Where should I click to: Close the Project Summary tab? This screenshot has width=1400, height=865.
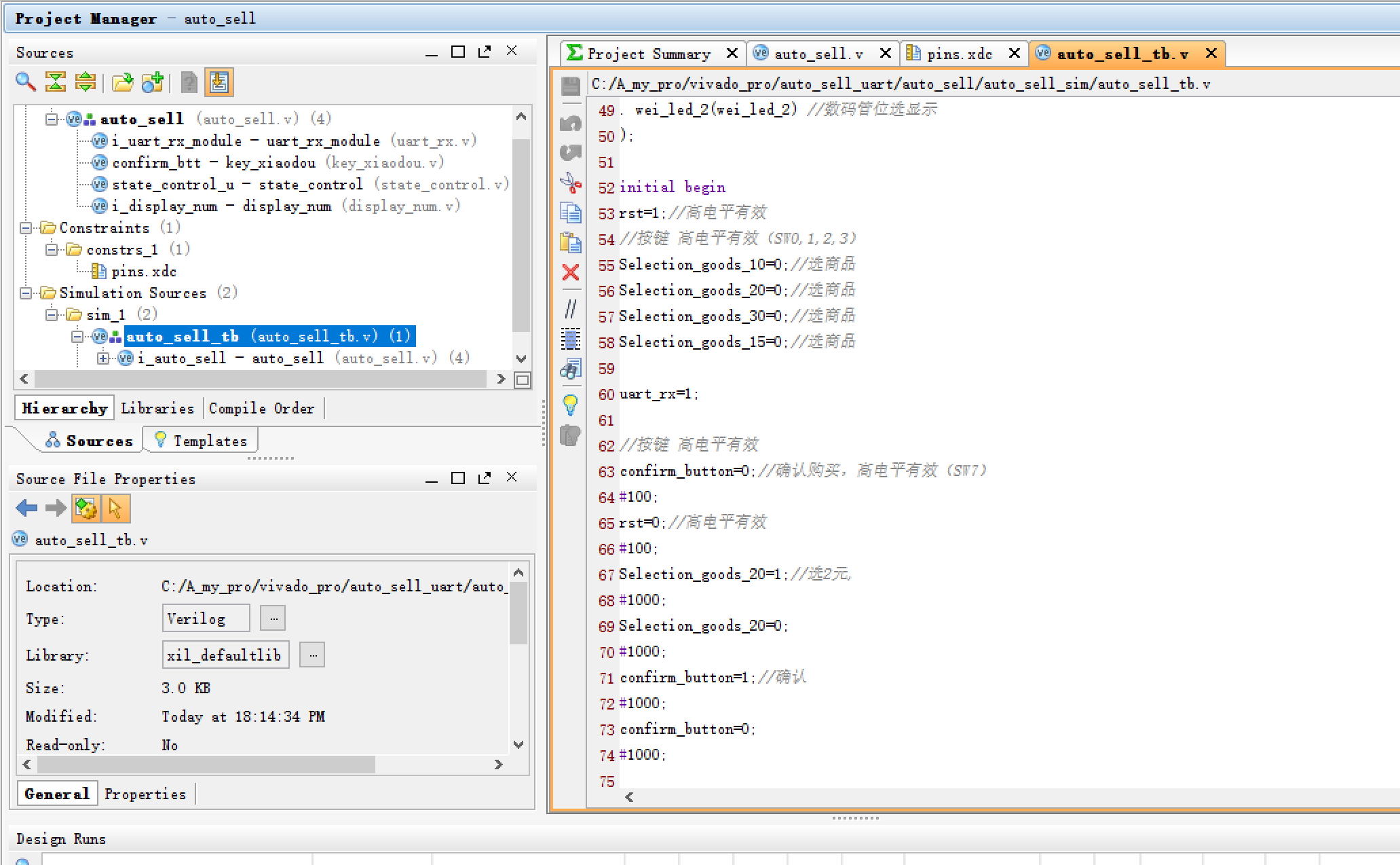point(732,53)
